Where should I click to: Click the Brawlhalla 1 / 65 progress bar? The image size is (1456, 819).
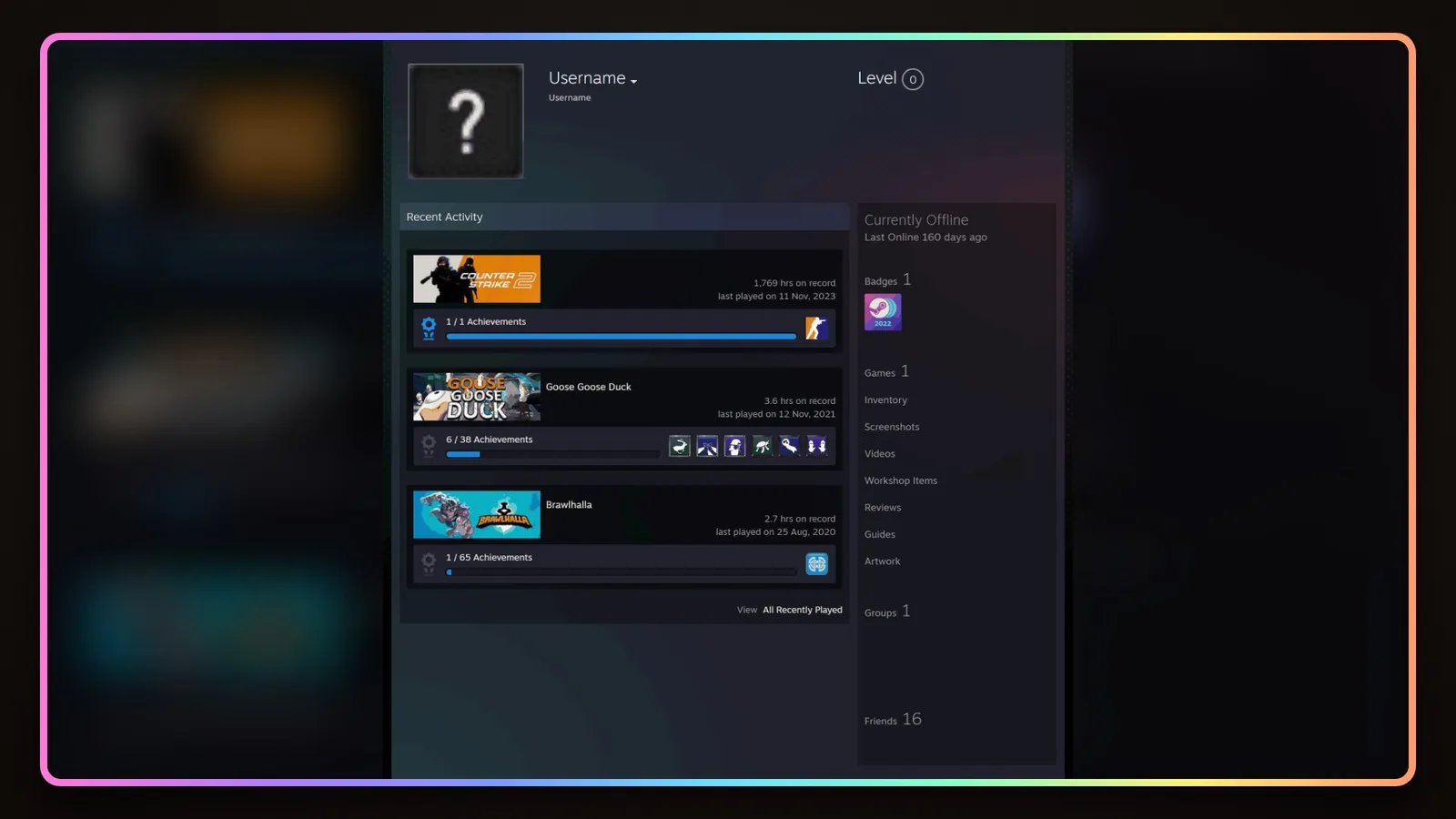(622, 572)
